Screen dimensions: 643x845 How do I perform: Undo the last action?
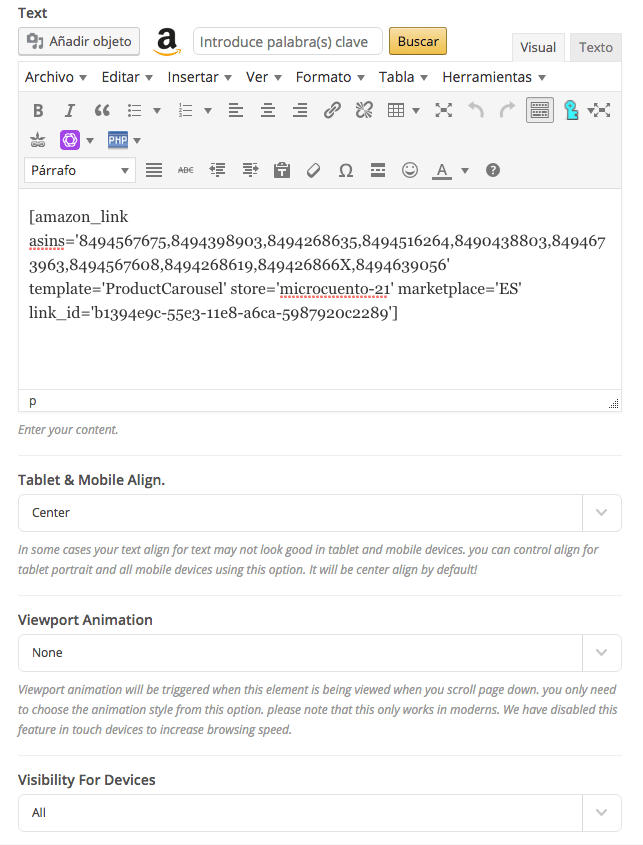click(x=475, y=110)
